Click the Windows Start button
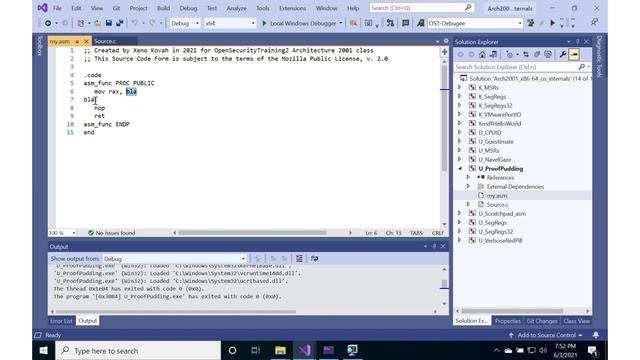 43,350
